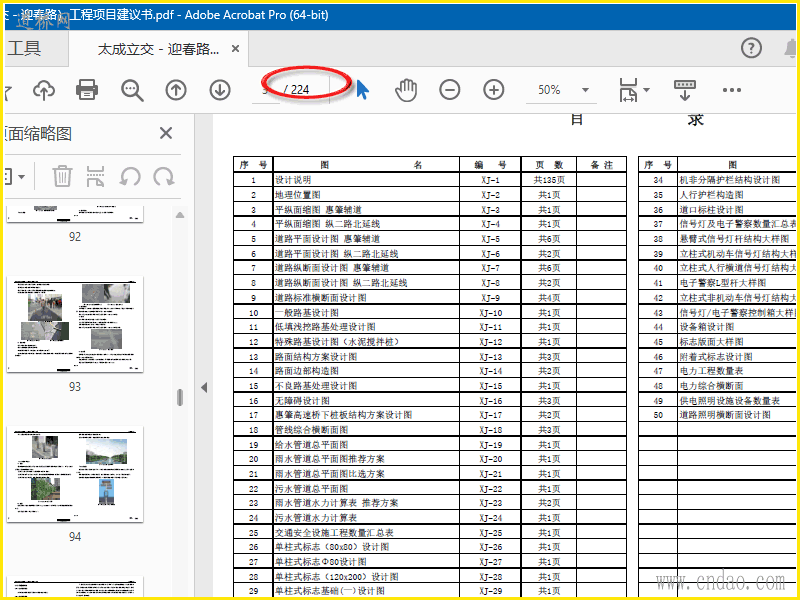The height and width of the screenshot is (600, 800).
Task: Select the 太成立交 - 迎春路 document tab
Action: coord(158,49)
